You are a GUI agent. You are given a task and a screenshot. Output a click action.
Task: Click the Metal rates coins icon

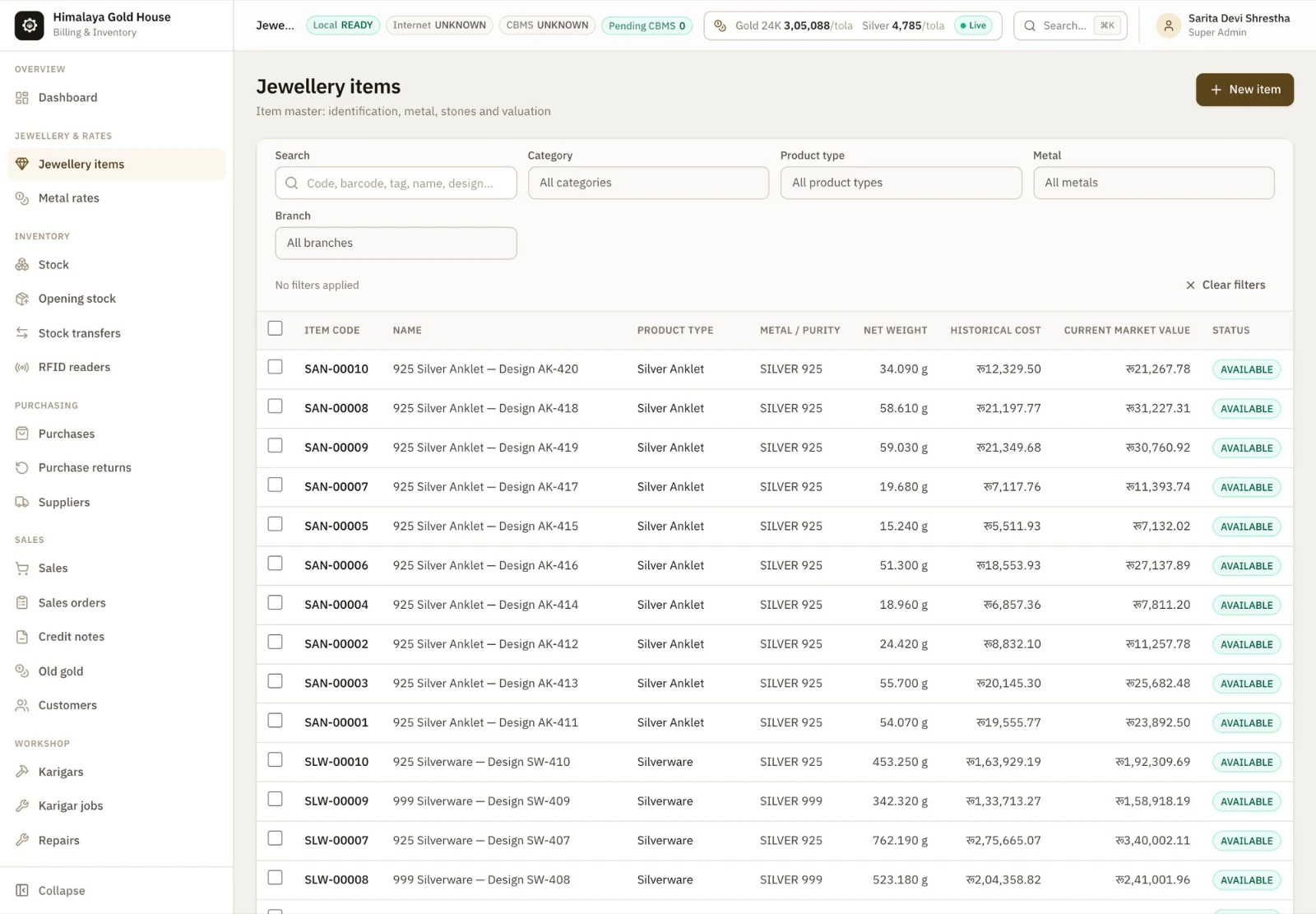[x=22, y=198]
